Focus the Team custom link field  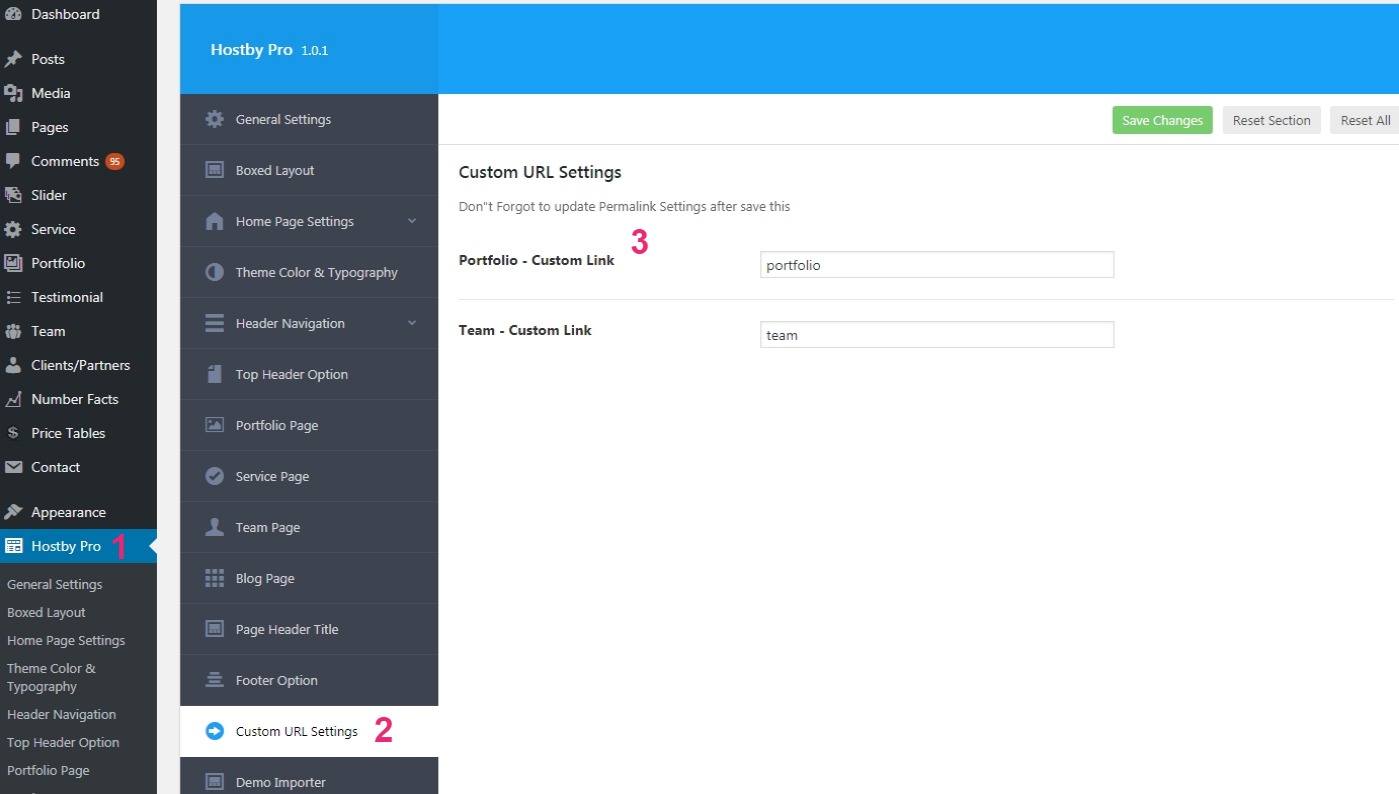(x=937, y=335)
